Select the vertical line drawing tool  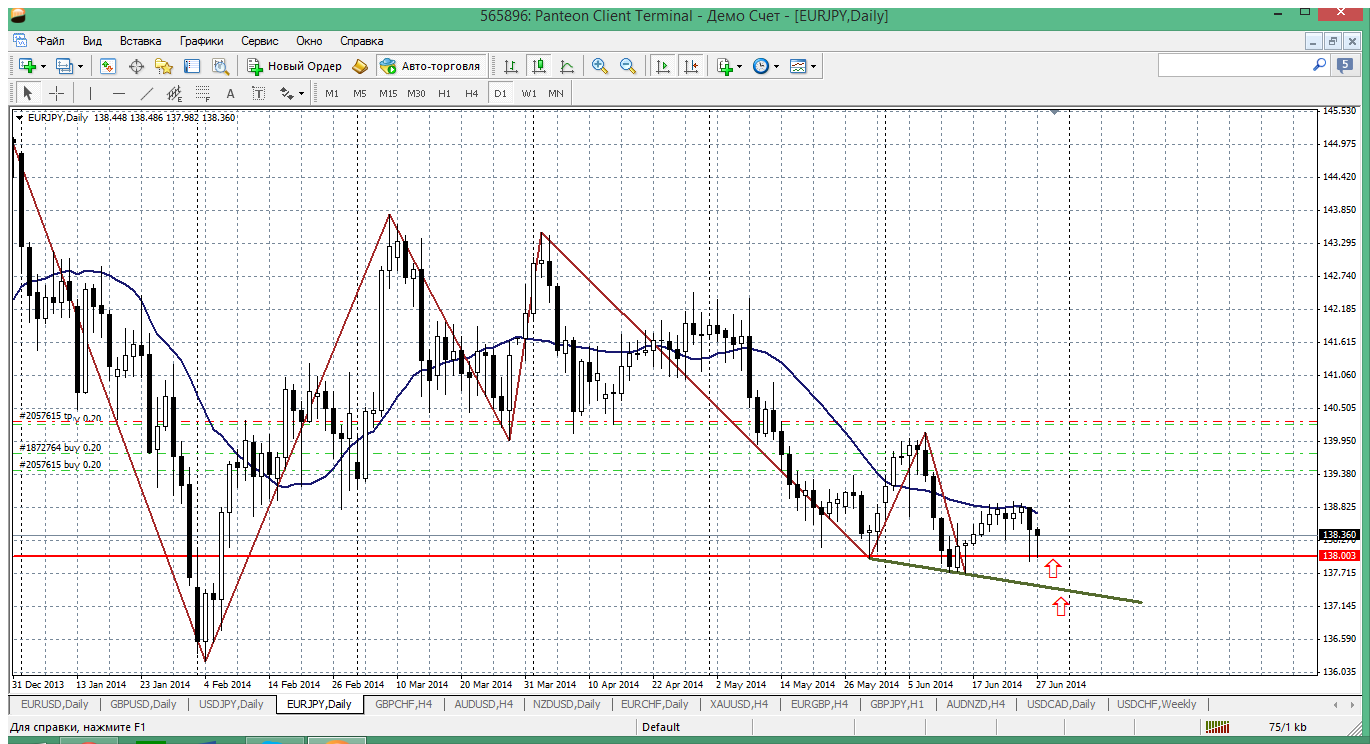click(x=90, y=93)
